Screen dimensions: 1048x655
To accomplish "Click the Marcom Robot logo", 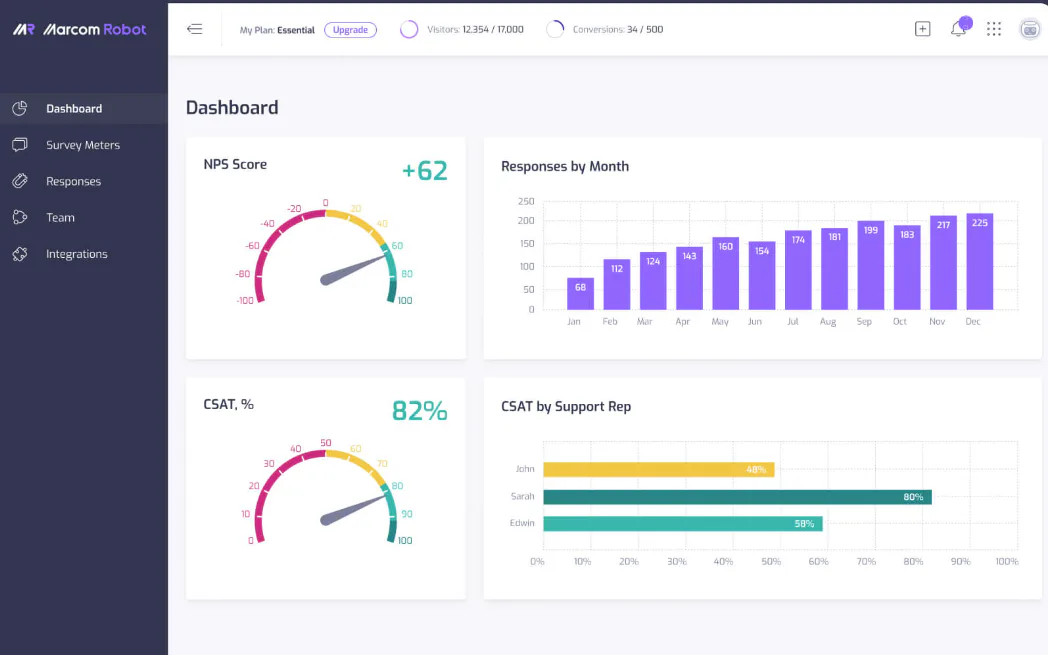I will tap(80, 29).
